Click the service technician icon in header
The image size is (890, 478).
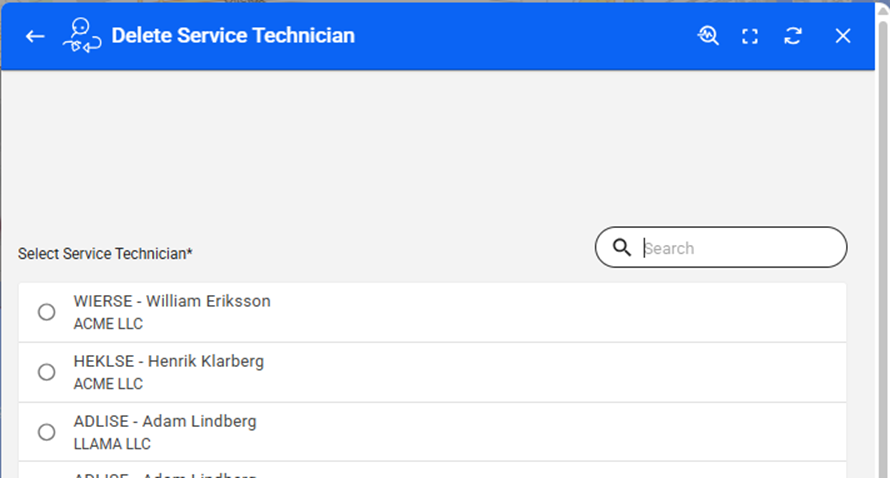pos(80,36)
